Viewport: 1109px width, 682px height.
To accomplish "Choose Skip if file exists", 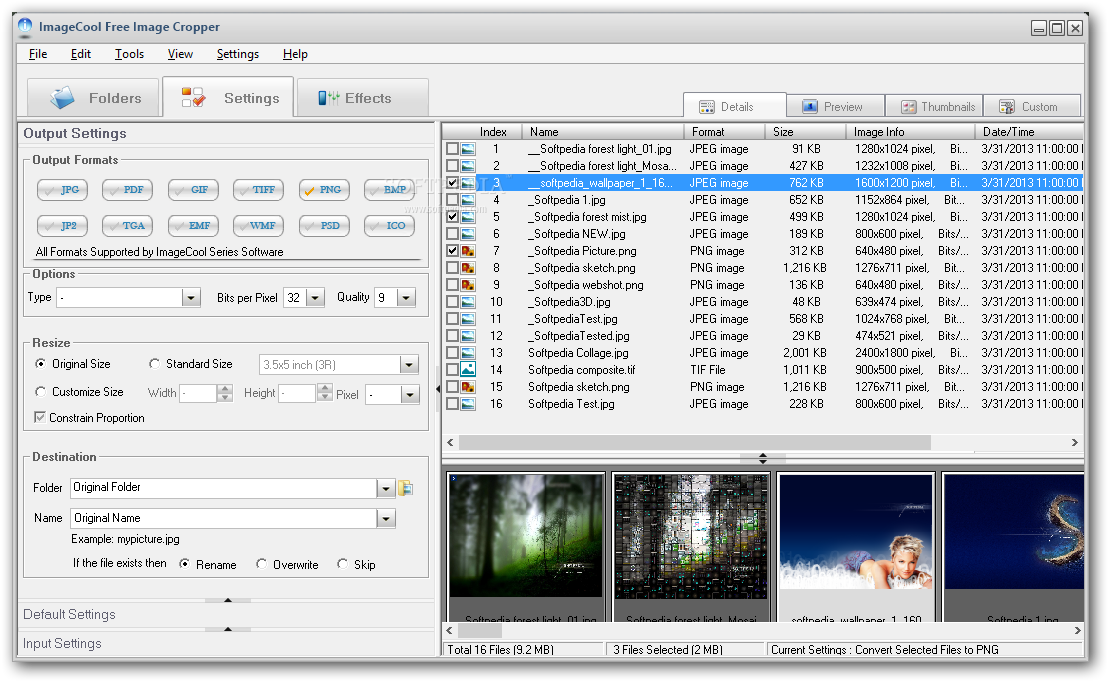I will pos(342,564).
